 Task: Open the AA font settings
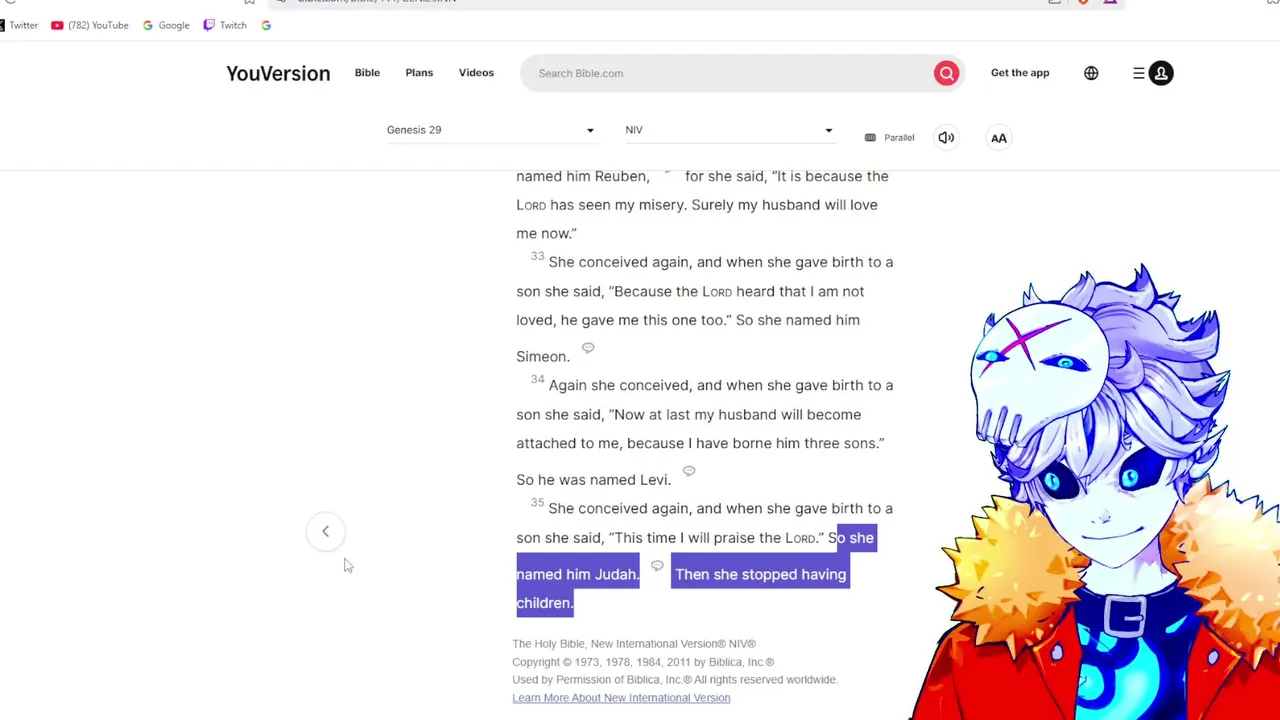(x=998, y=138)
